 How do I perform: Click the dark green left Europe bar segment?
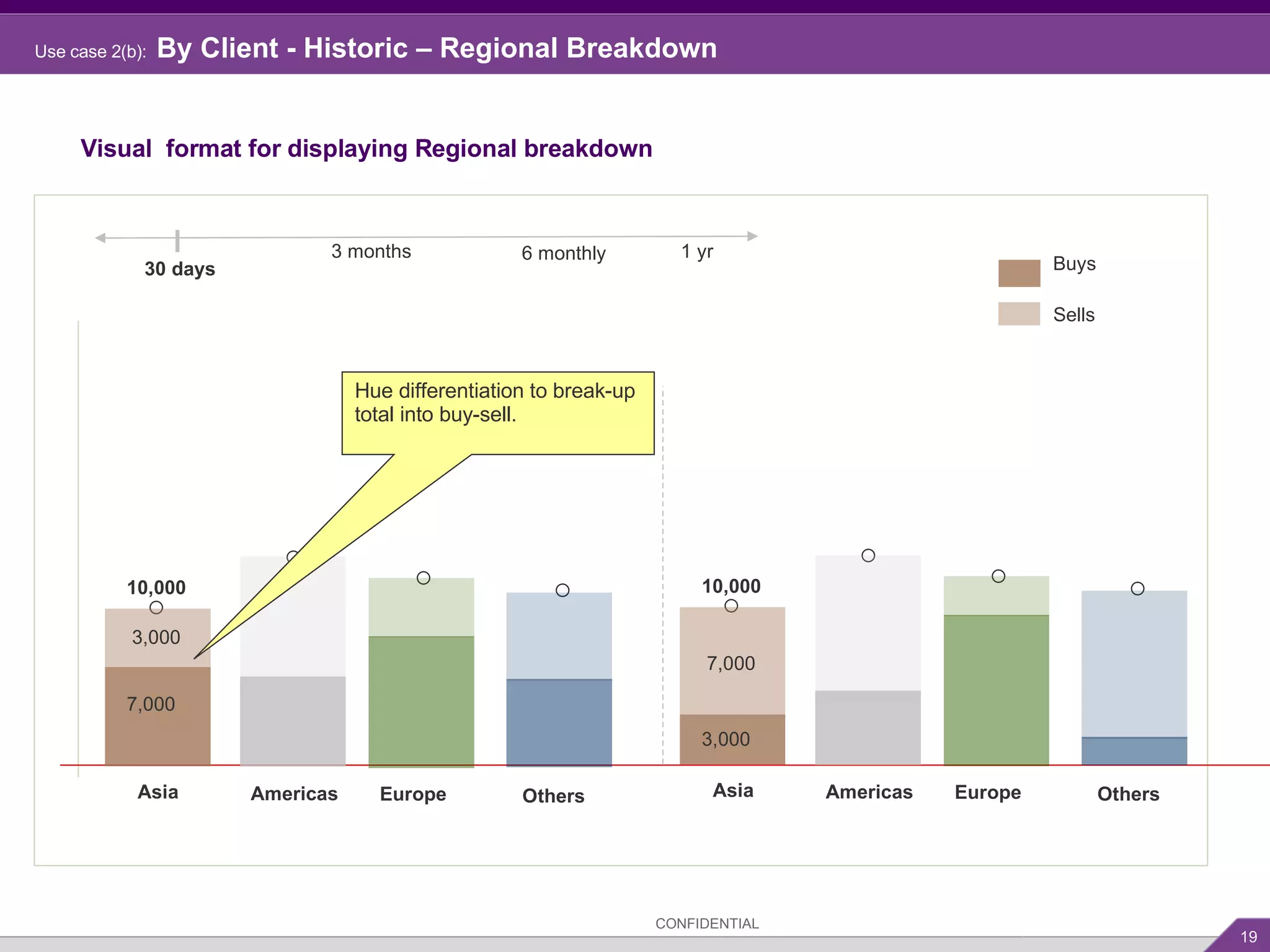(x=421, y=700)
